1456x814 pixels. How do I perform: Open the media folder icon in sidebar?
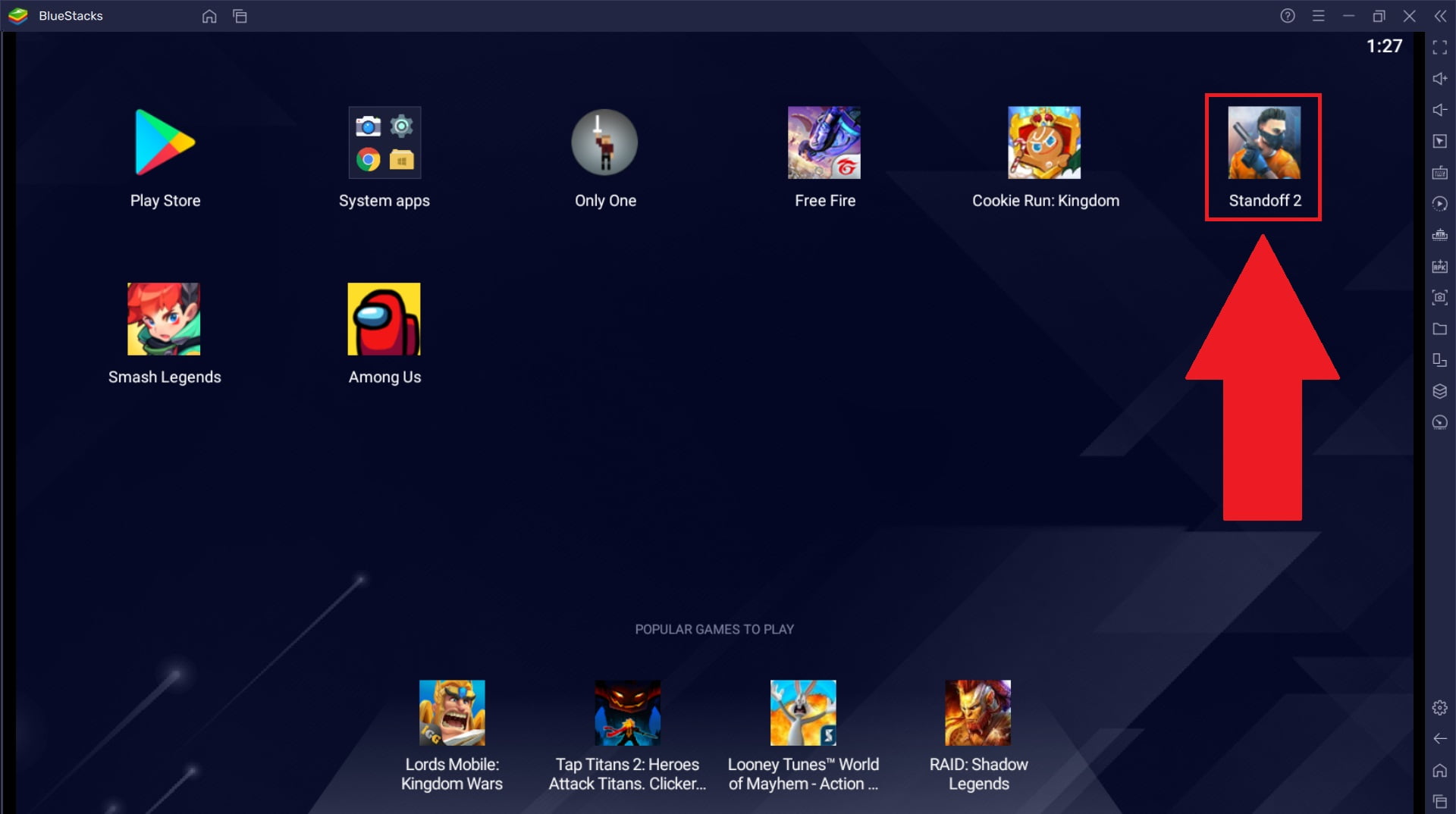[1439, 329]
